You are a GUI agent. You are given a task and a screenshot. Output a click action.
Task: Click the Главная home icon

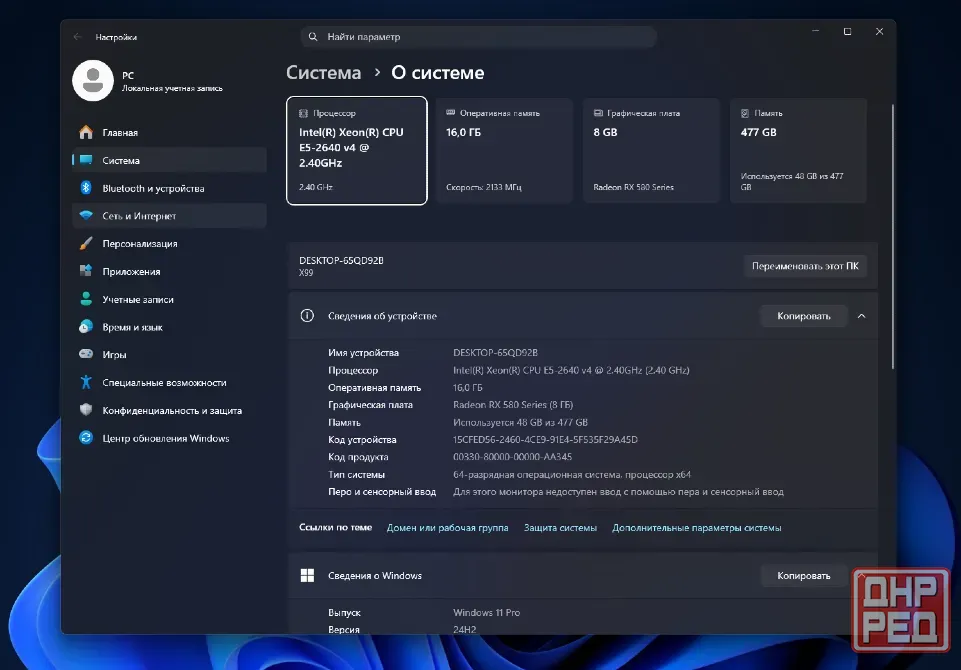(86, 132)
